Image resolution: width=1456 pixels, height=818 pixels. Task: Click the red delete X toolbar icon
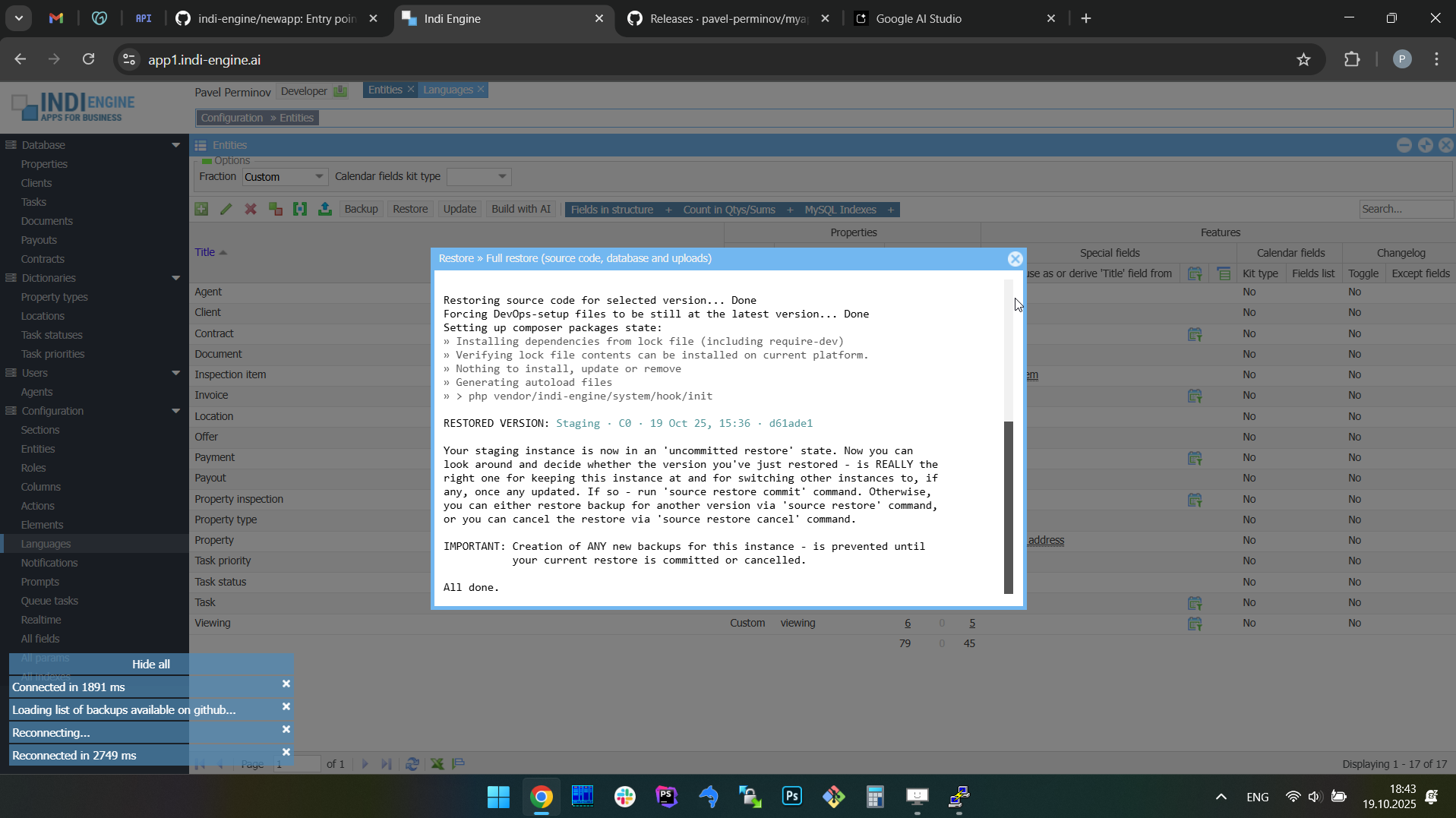coord(251,210)
